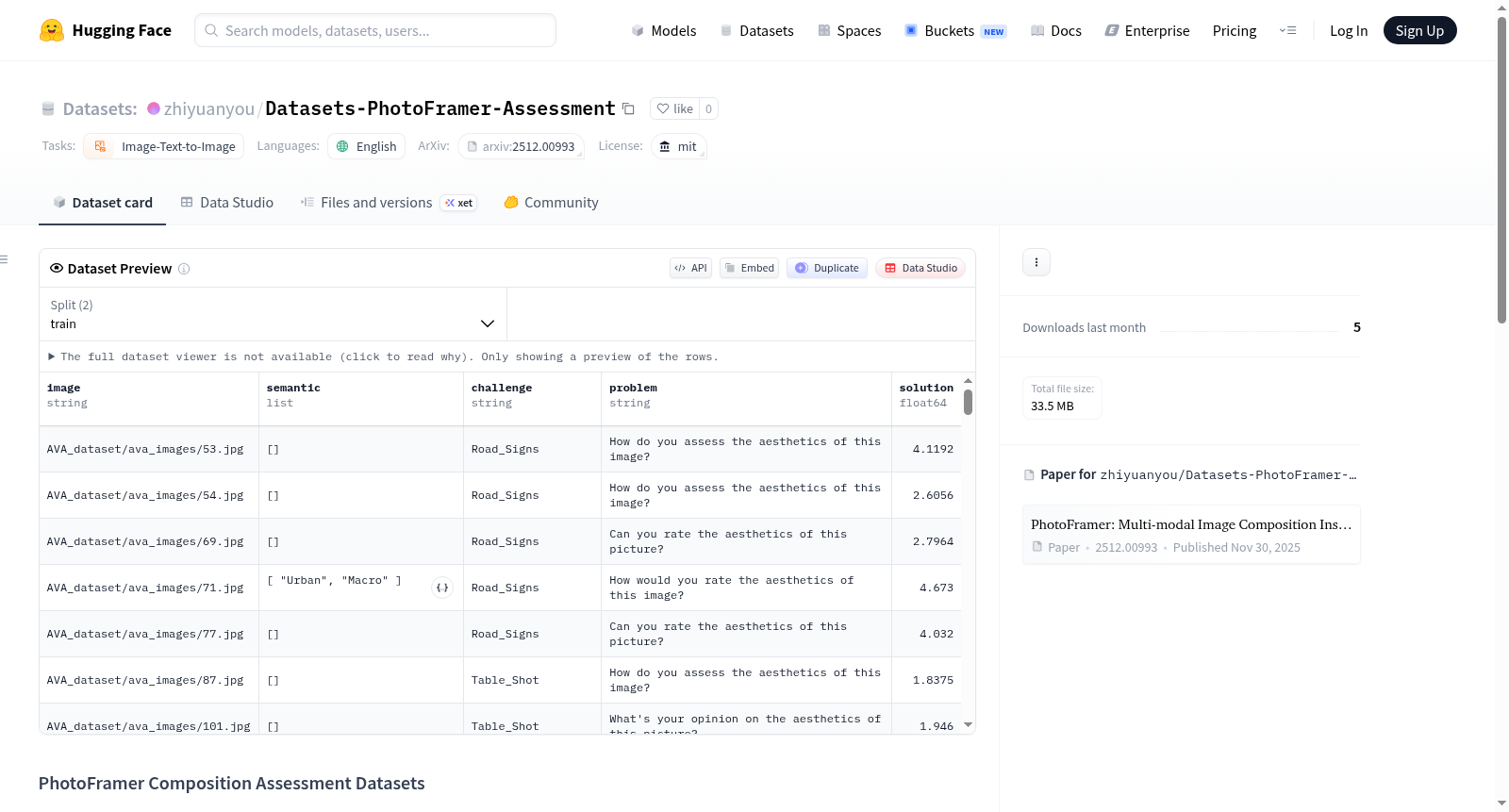1509x812 pixels.
Task: Expand the viewer not available notice
Action: 383,356
